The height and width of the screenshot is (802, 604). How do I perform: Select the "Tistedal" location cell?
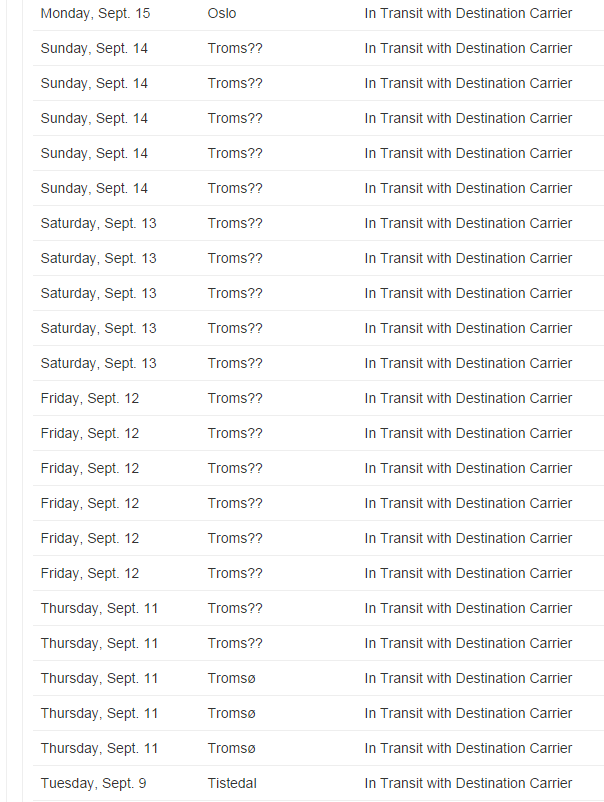pos(232,783)
